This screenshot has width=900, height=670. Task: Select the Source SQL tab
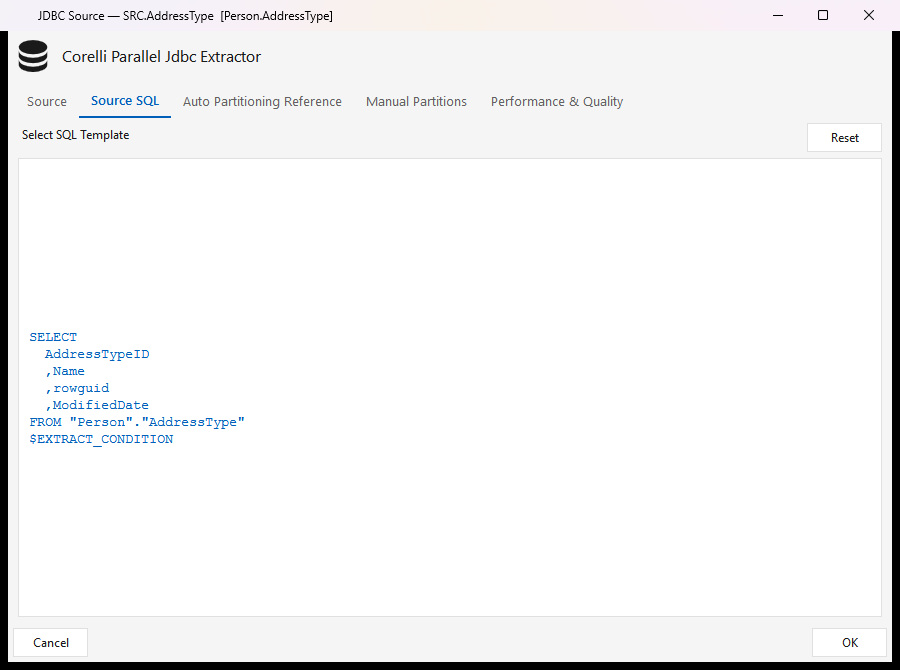click(125, 101)
